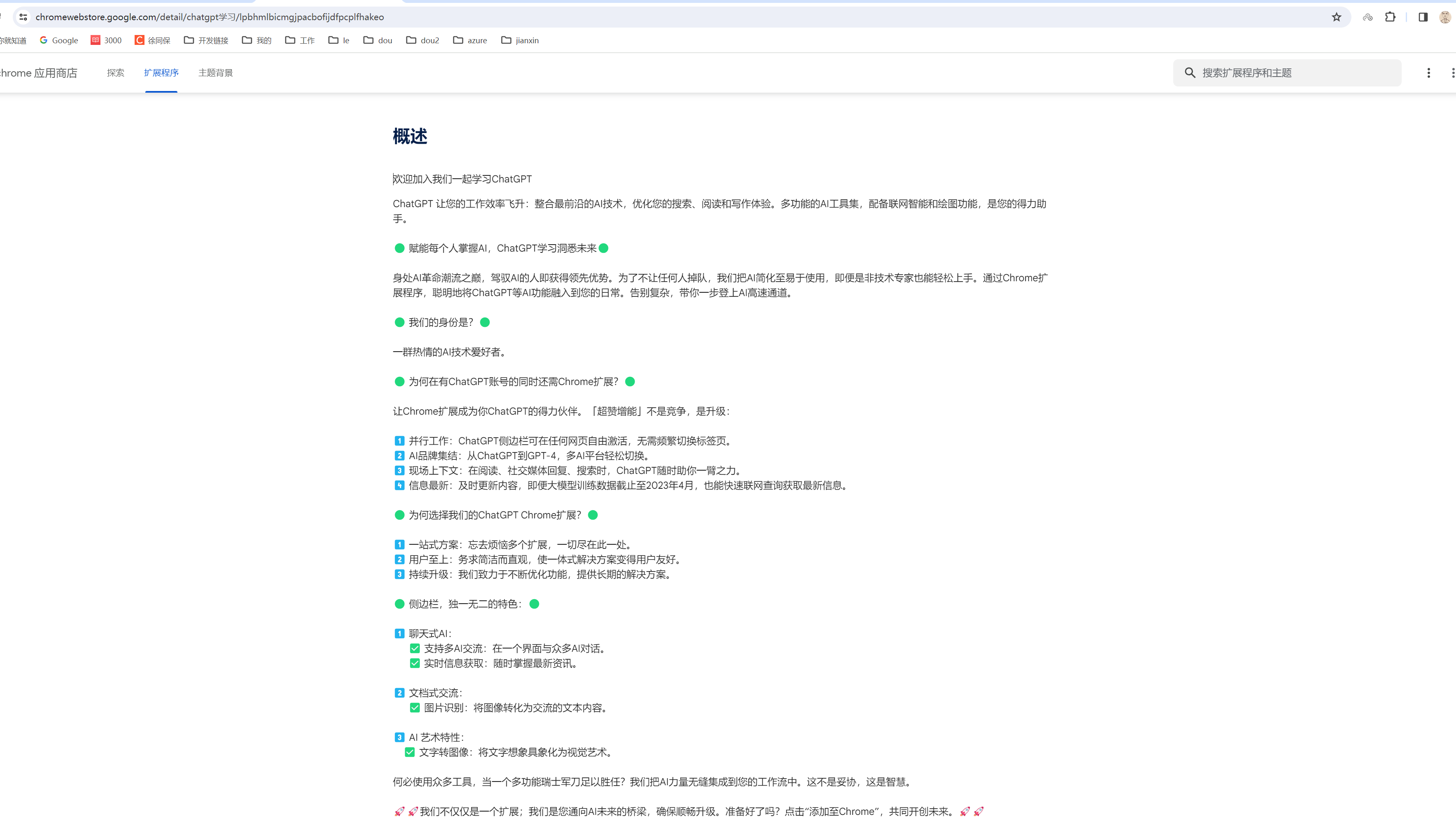Open the browser side panel

click(x=1423, y=17)
